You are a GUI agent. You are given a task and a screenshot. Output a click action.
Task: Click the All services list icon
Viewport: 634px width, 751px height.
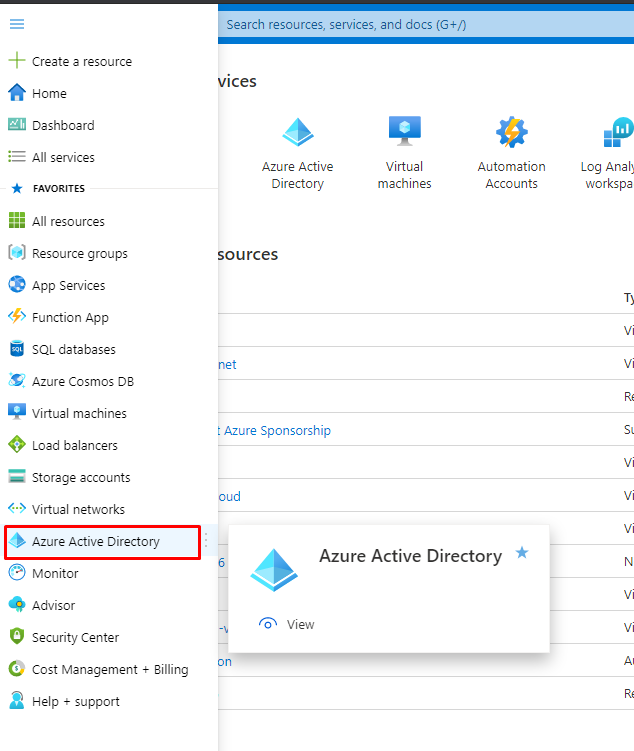pos(16,157)
